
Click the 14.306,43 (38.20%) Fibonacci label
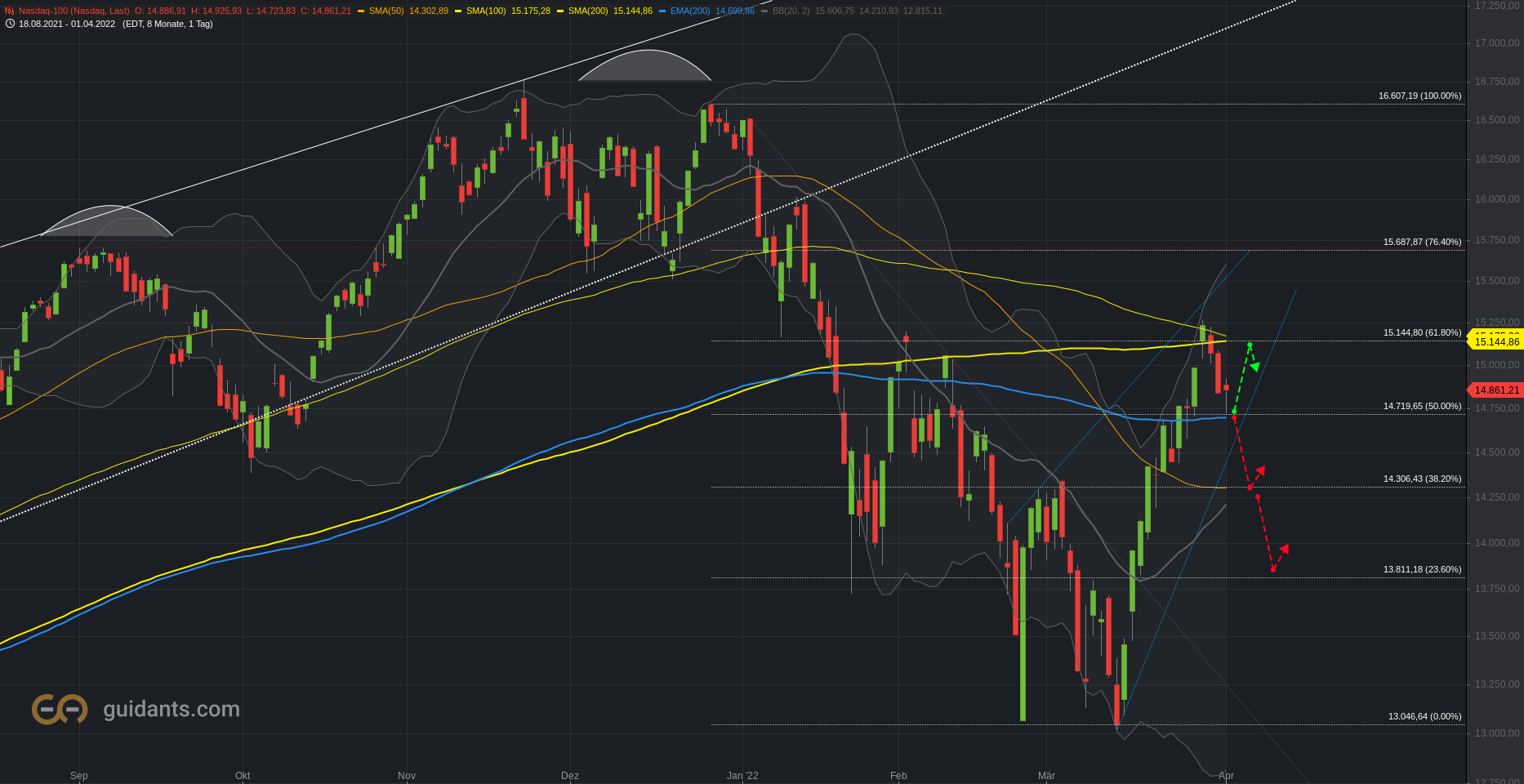point(1423,479)
